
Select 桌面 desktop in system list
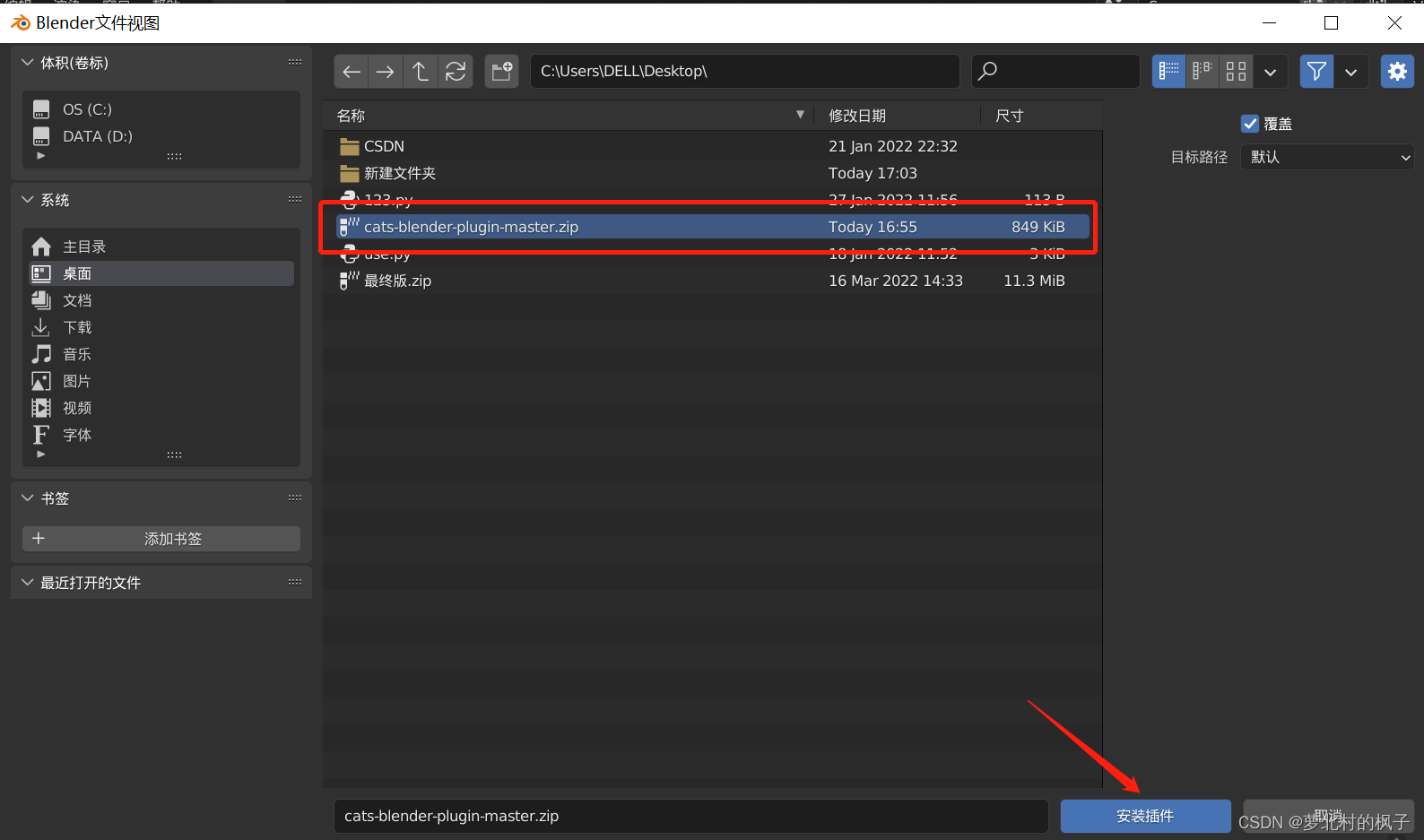161,273
